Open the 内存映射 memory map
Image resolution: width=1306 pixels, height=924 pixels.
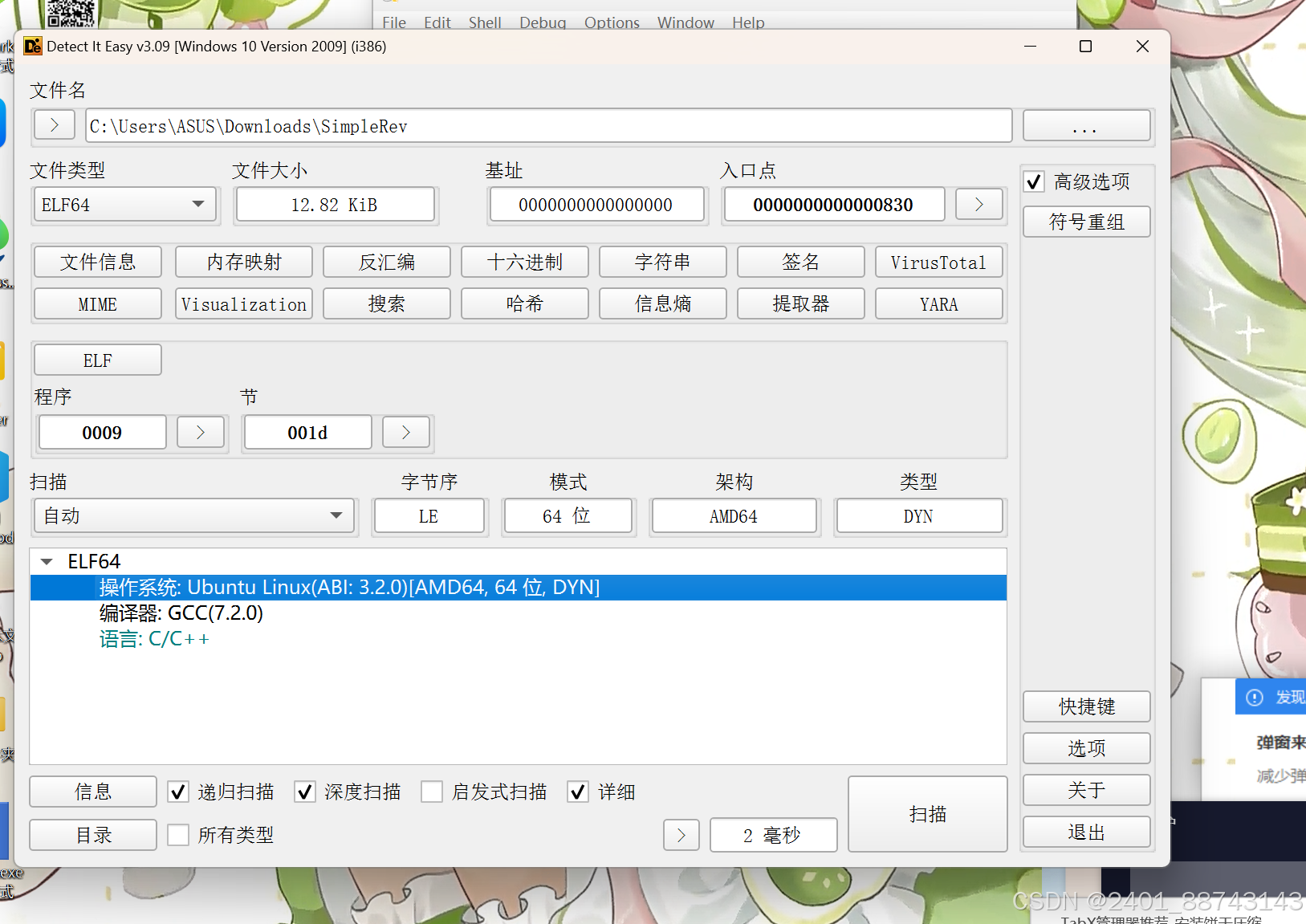244,262
